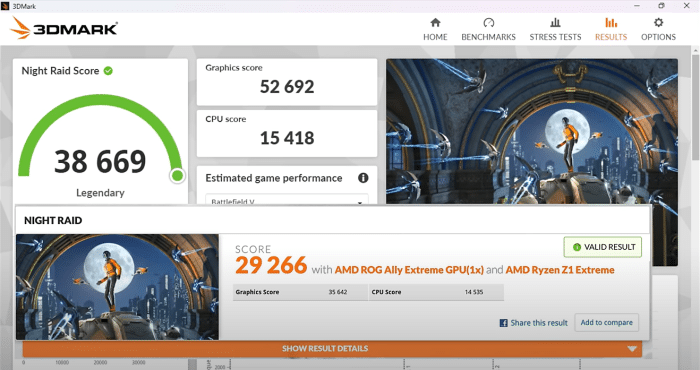Click the Facebook icon next to Share this result

pyautogui.click(x=504, y=323)
